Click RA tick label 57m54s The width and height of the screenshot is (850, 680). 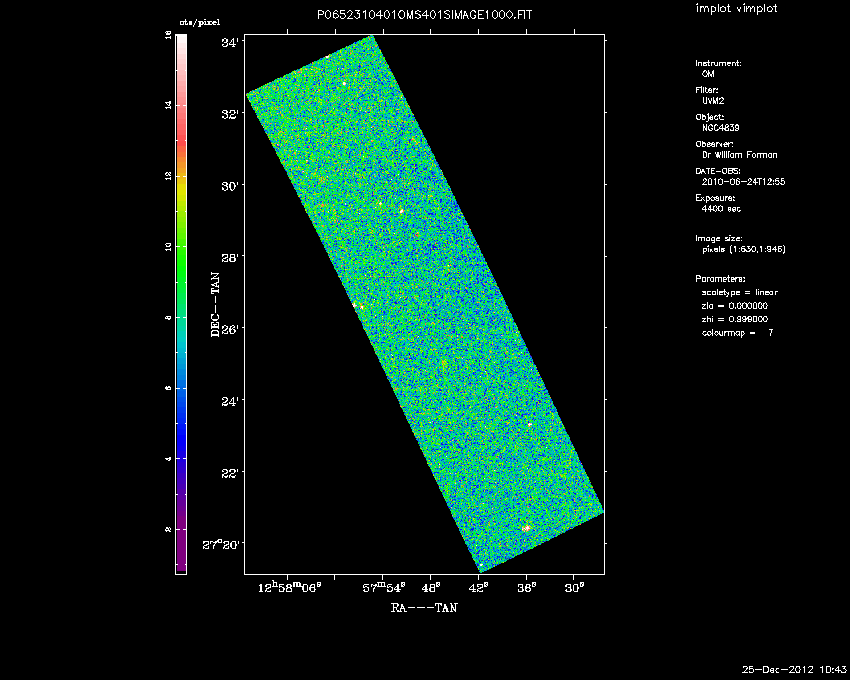pyautogui.click(x=384, y=587)
